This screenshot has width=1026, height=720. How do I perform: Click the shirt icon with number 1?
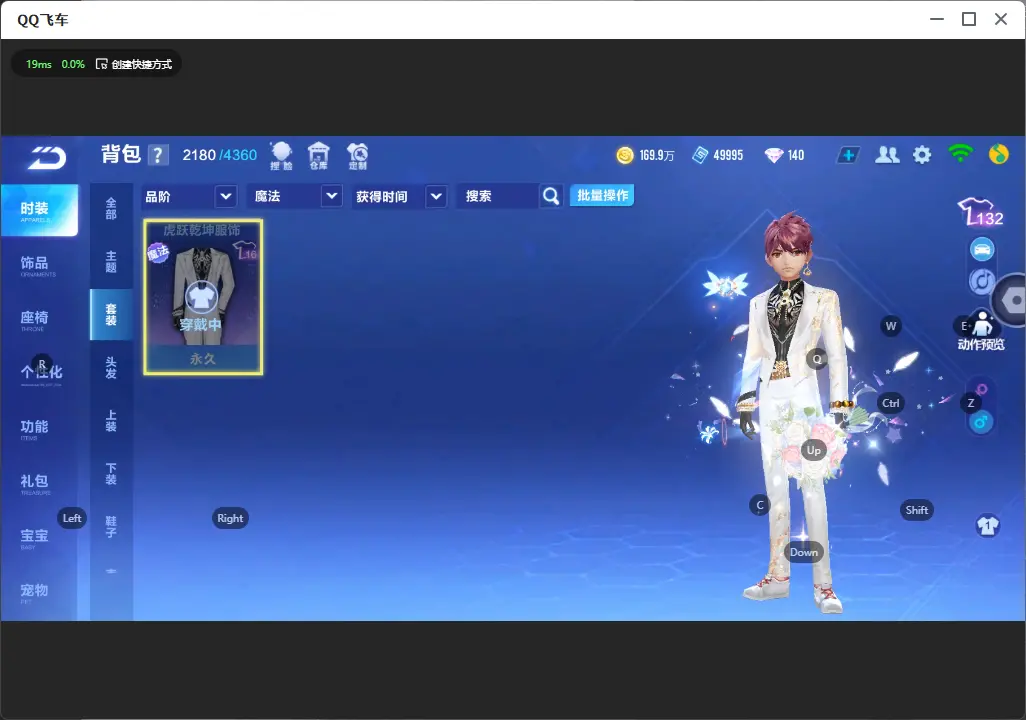[987, 526]
